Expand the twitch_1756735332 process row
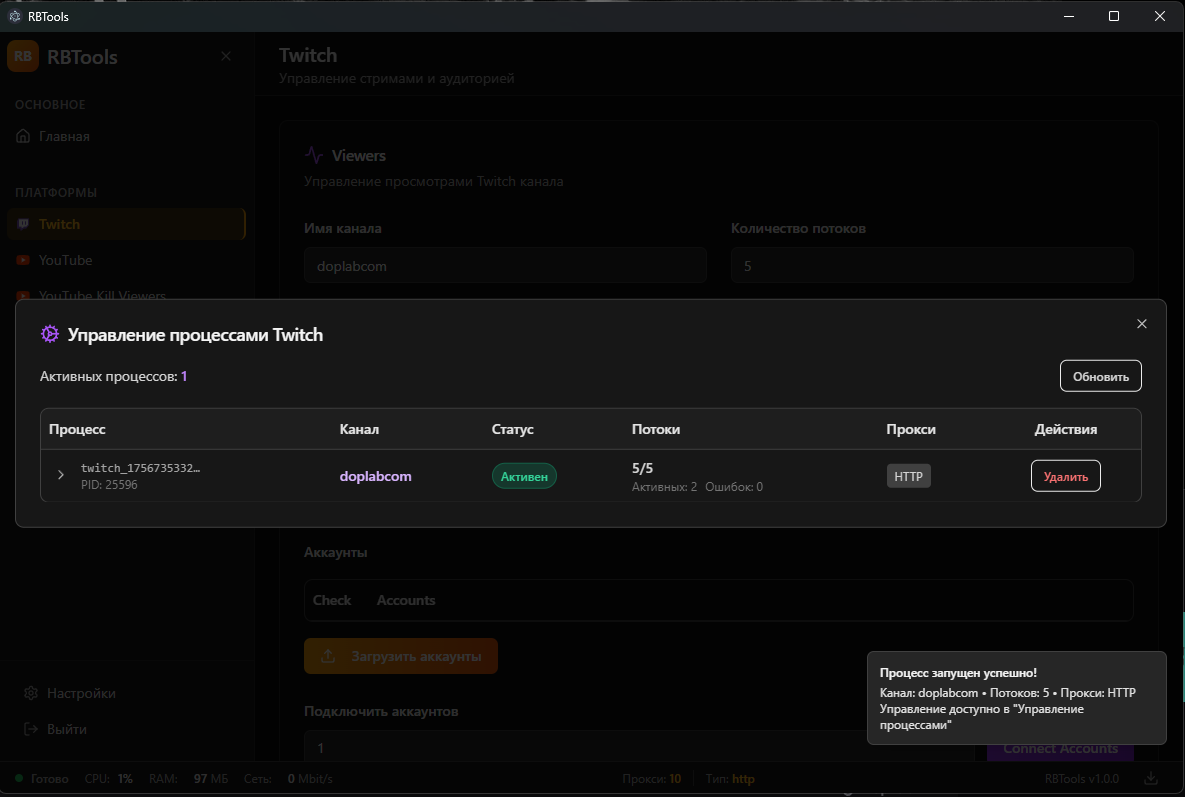1185x797 pixels. point(60,475)
